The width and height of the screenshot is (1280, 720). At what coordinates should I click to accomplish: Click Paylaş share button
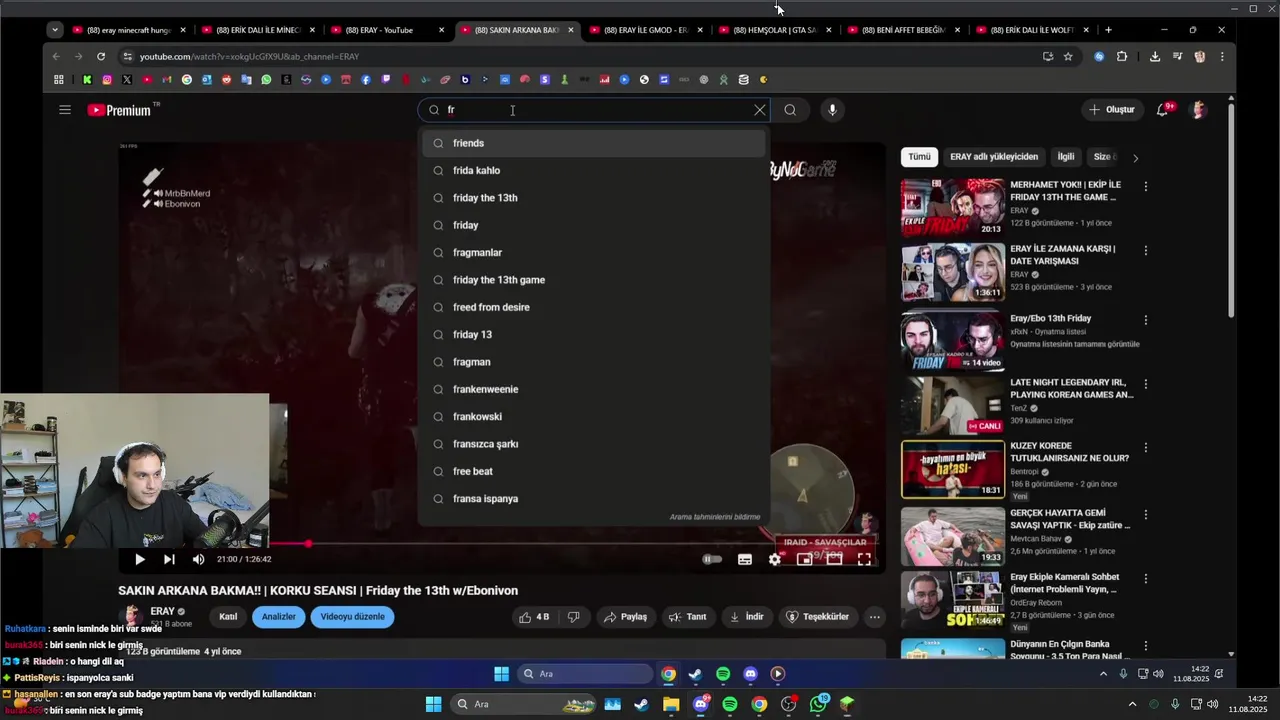[x=625, y=617]
